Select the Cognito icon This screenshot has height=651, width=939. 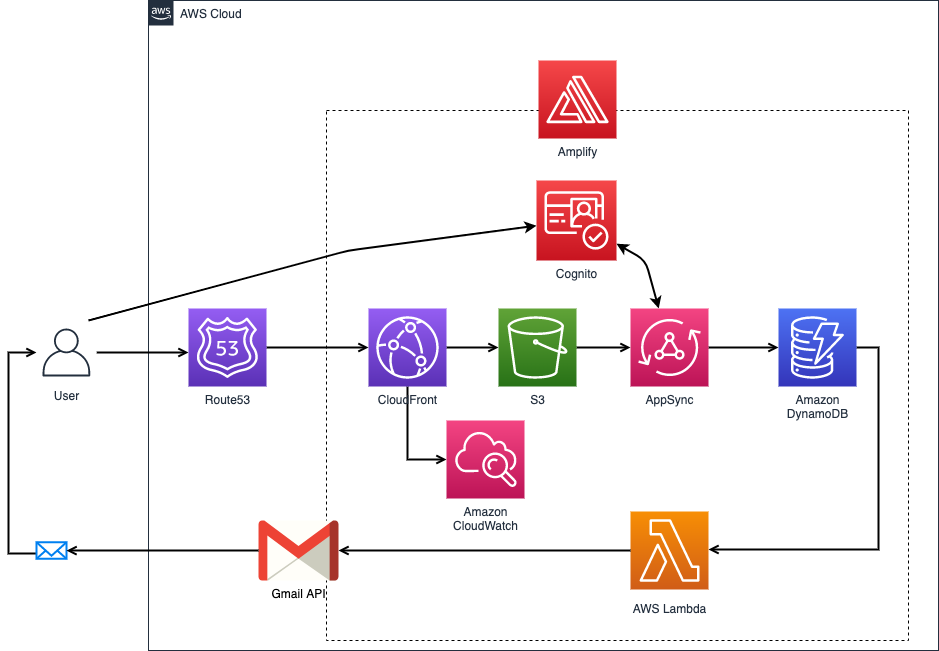tap(576, 221)
